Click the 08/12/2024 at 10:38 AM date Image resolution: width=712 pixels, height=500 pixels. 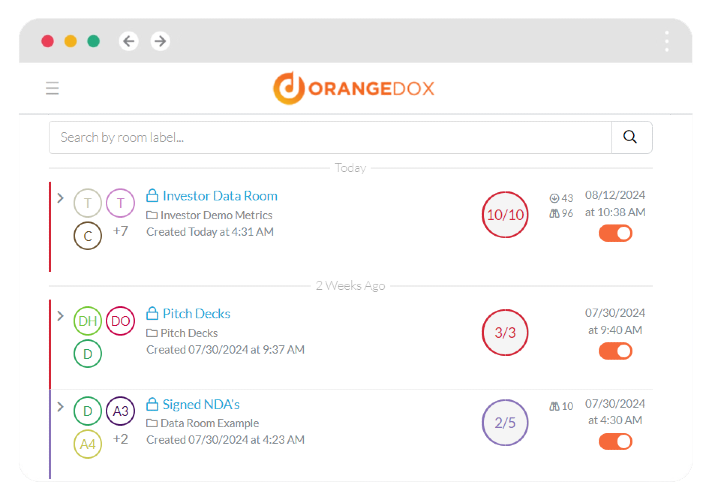click(615, 203)
